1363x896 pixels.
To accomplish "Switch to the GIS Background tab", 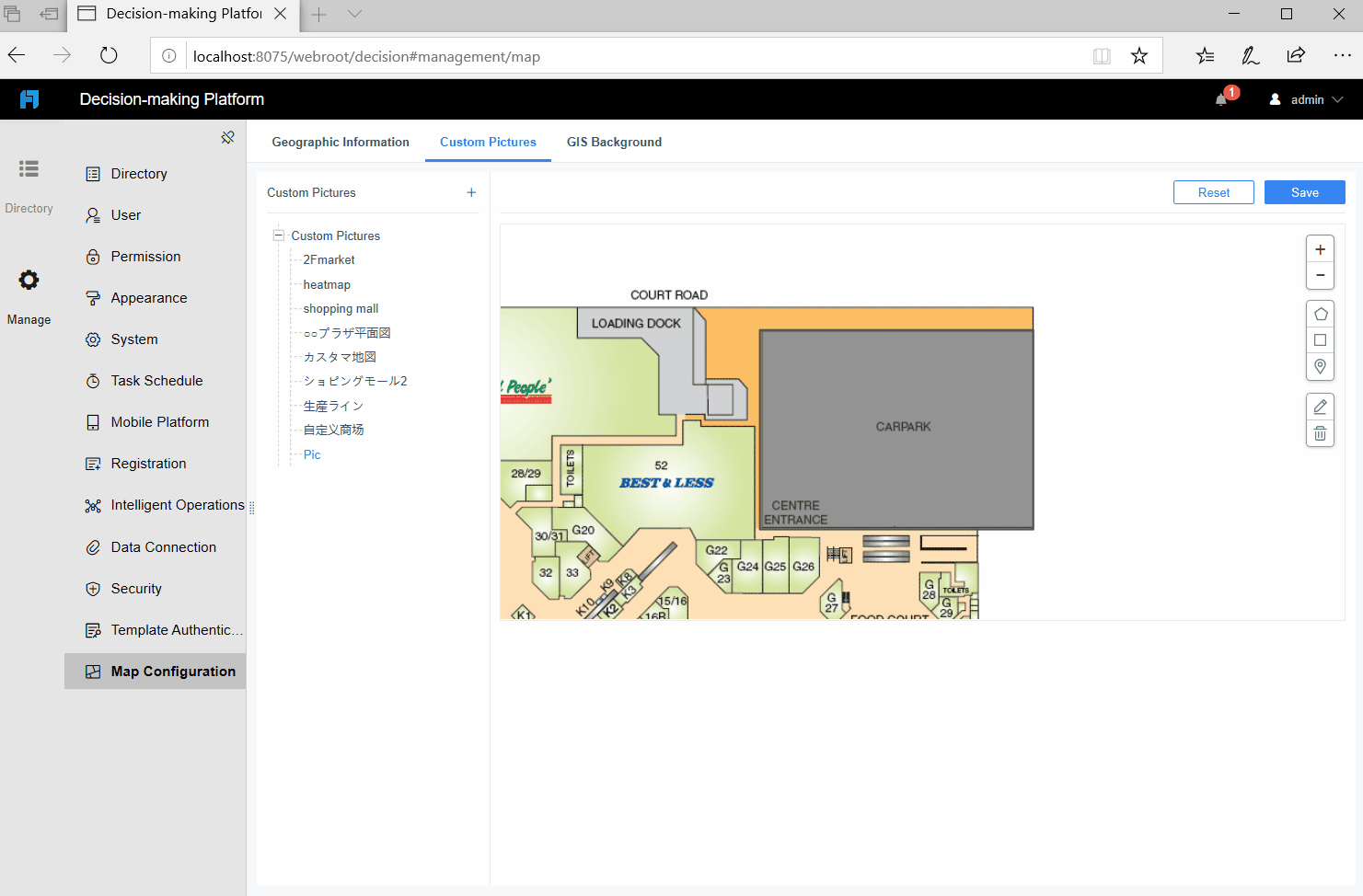I will tap(614, 142).
